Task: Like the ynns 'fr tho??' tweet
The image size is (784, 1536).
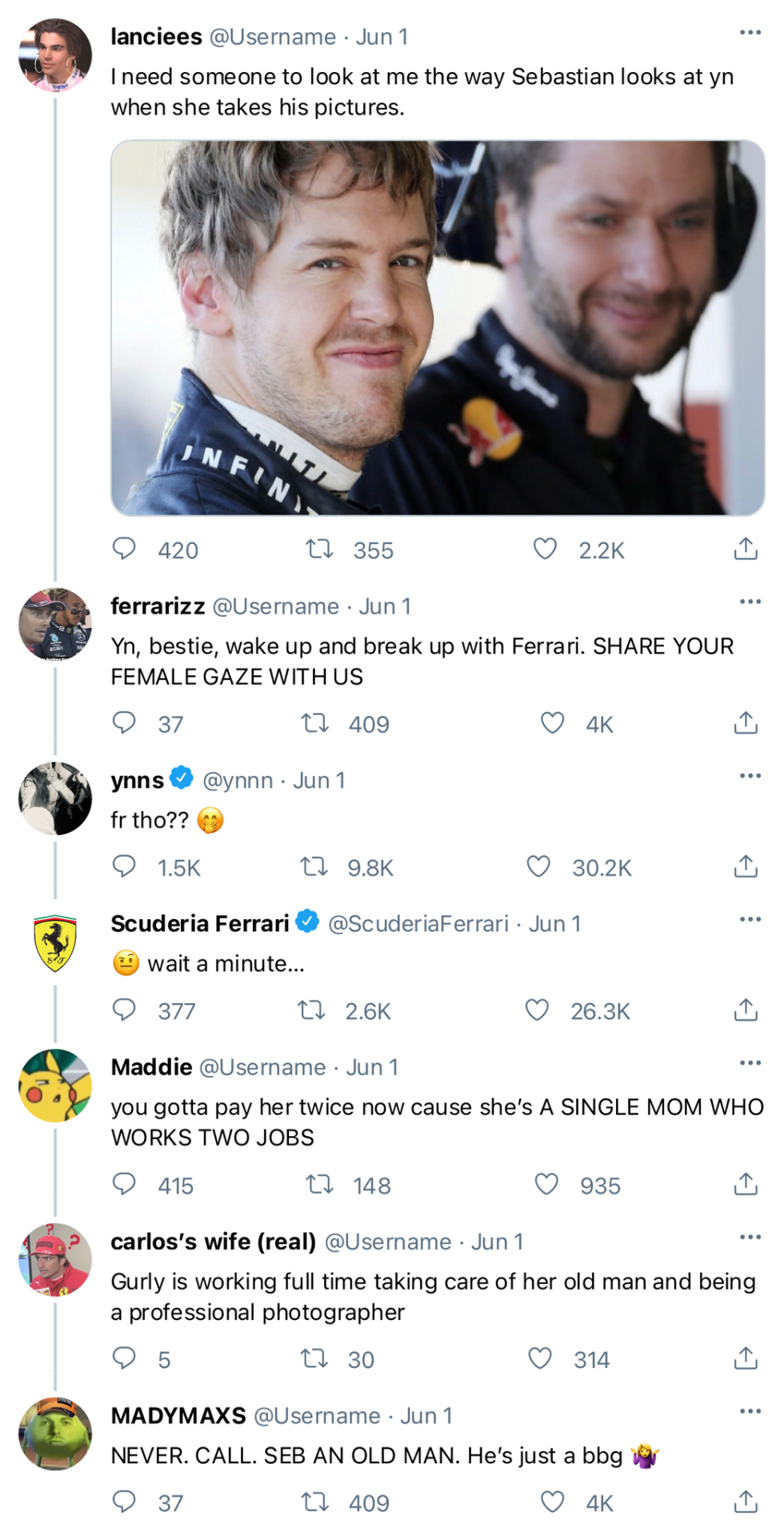Action: click(538, 866)
